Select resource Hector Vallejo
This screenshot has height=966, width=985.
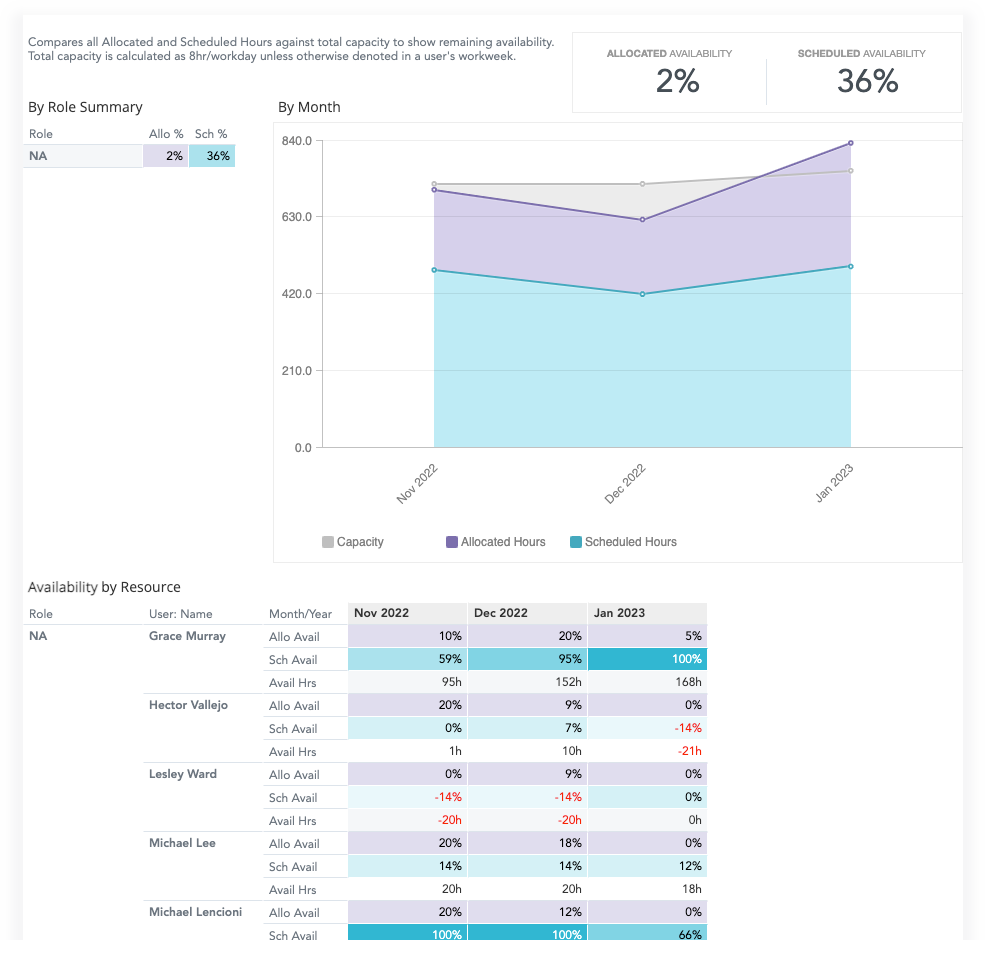188,705
